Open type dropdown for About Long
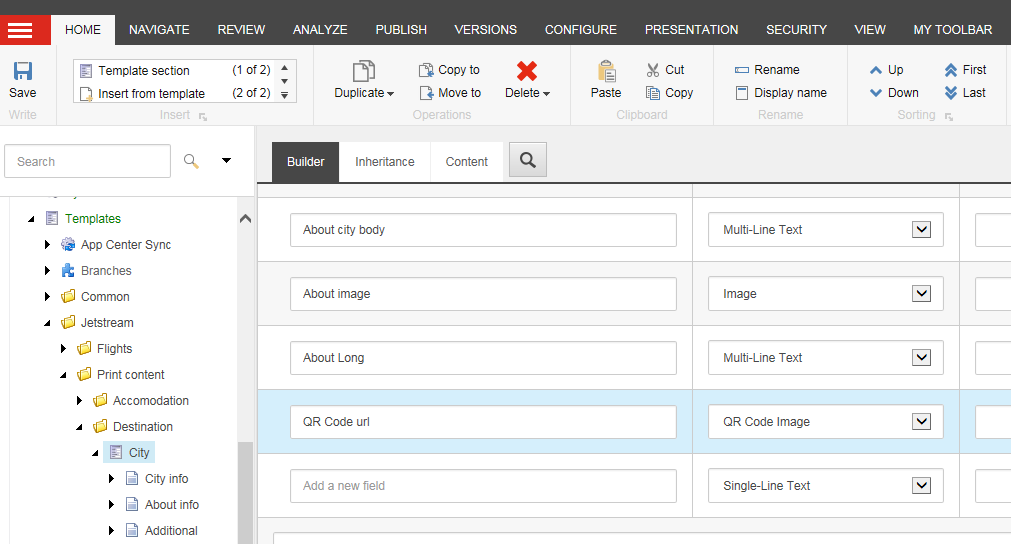The height and width of the screenshot is (544, 1011). point(921,357)
